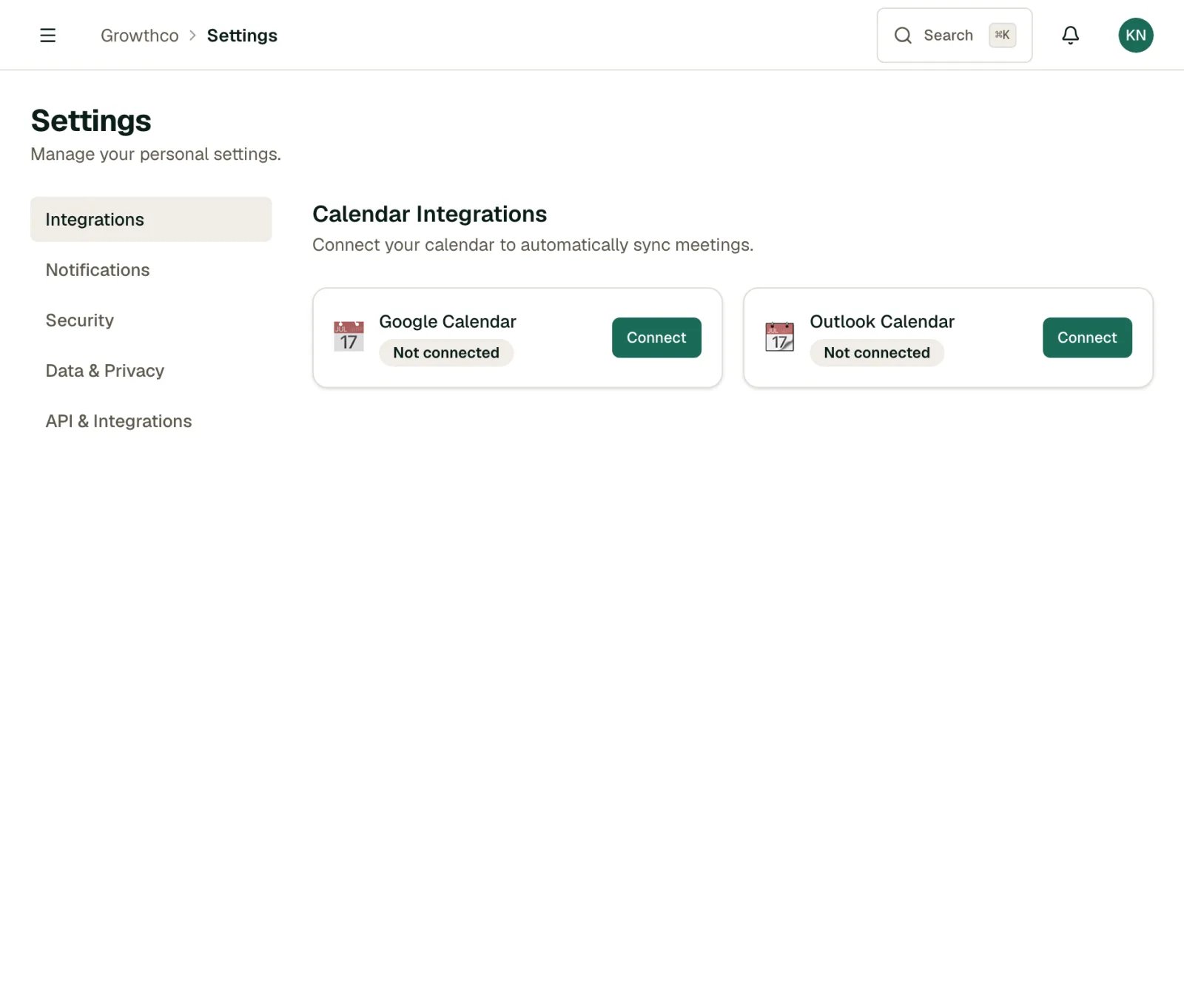Connect Outlook Calendar
Image resolution: width=1184 pixels, height=1008 pixels.
coord(1087,337)
